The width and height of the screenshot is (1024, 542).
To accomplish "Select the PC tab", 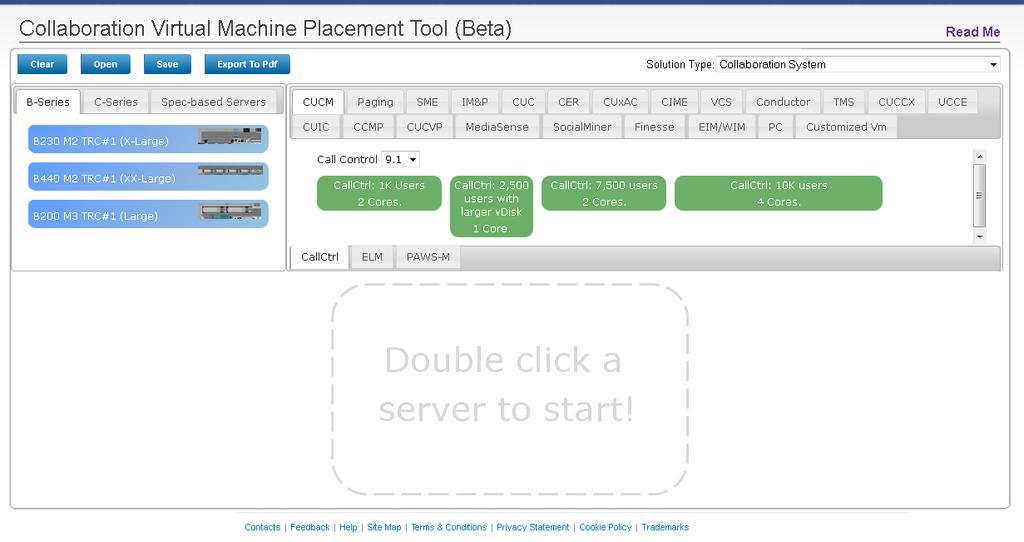I will [775, 127].
